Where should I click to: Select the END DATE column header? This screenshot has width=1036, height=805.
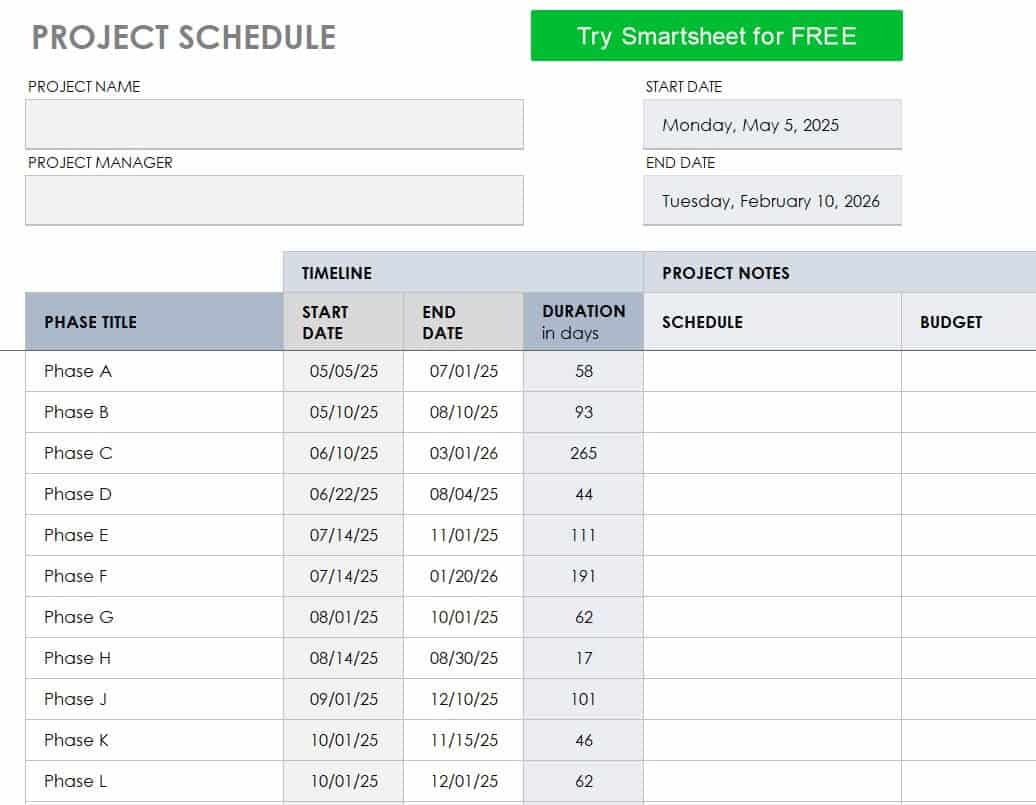click(463, 322)
